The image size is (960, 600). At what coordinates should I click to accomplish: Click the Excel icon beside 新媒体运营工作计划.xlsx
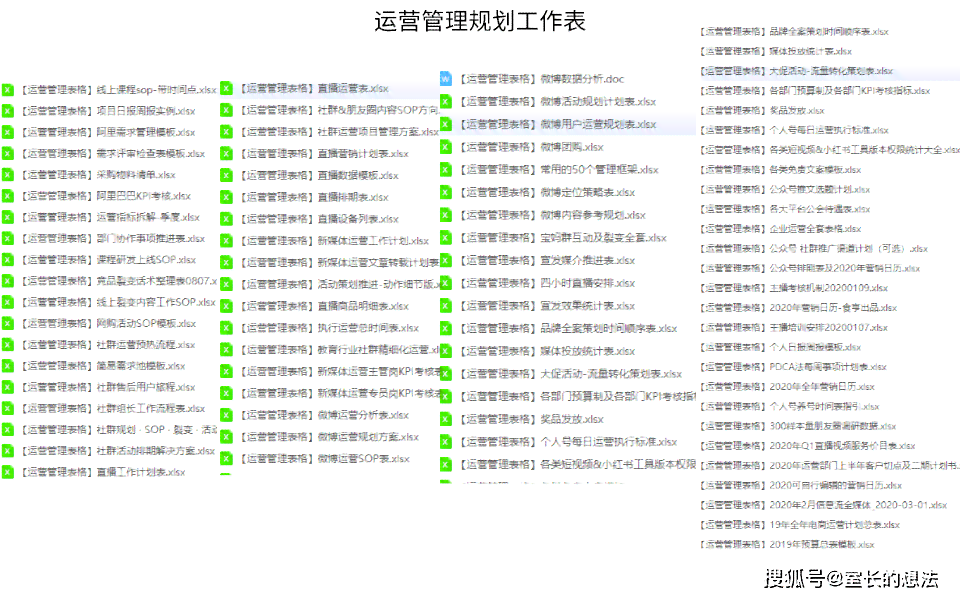227,241
